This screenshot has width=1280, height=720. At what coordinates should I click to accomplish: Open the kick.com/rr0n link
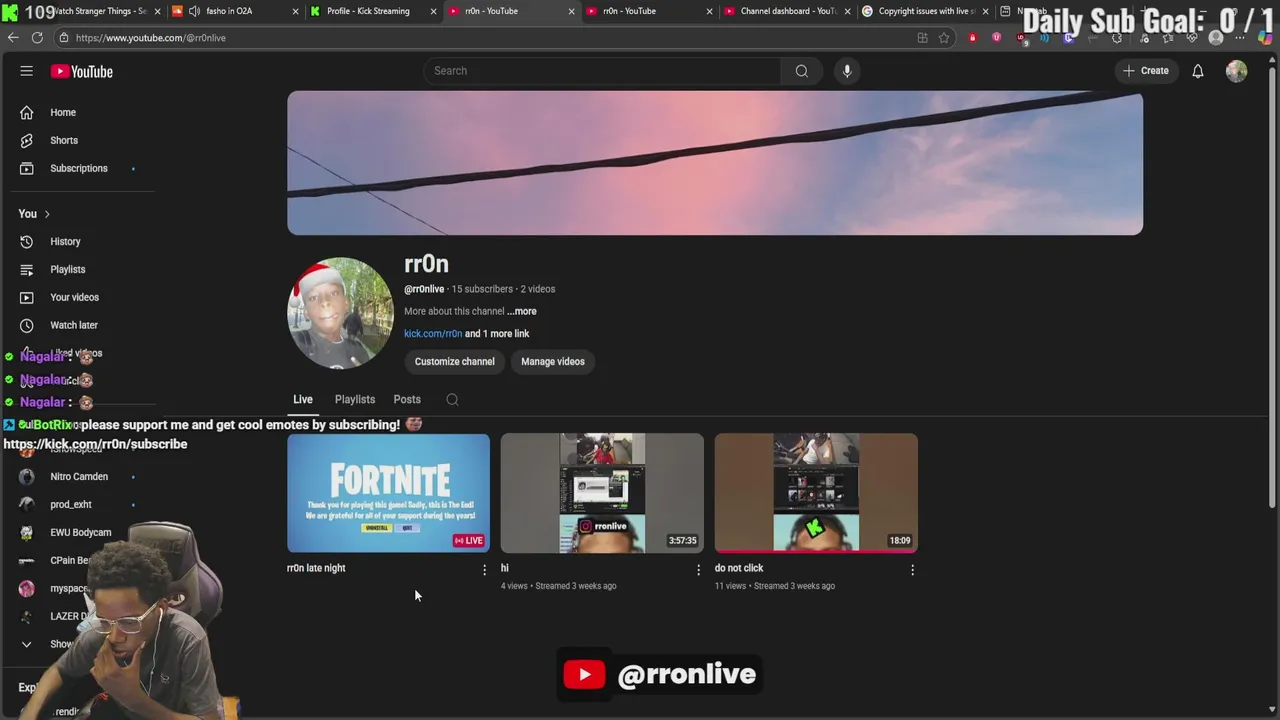433,334
